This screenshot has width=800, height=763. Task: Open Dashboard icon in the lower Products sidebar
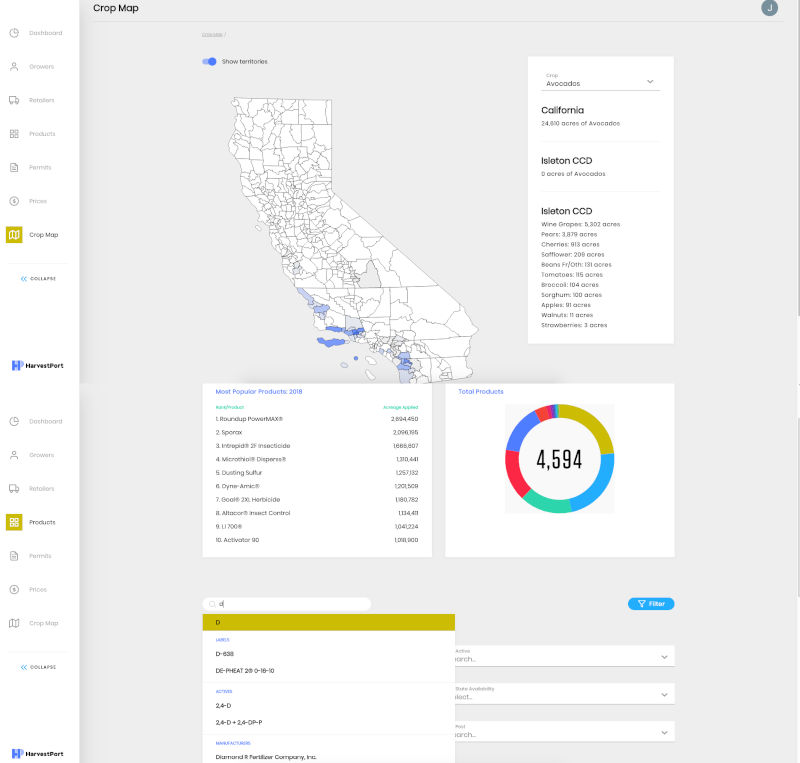point(14,421)
